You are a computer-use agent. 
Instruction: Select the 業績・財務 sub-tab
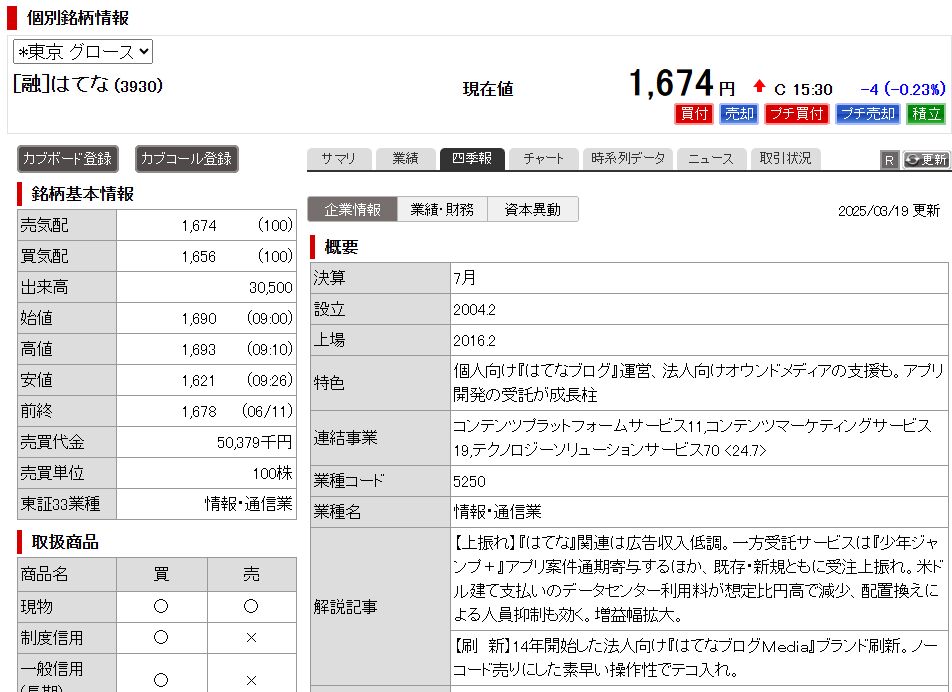point(442,209)
